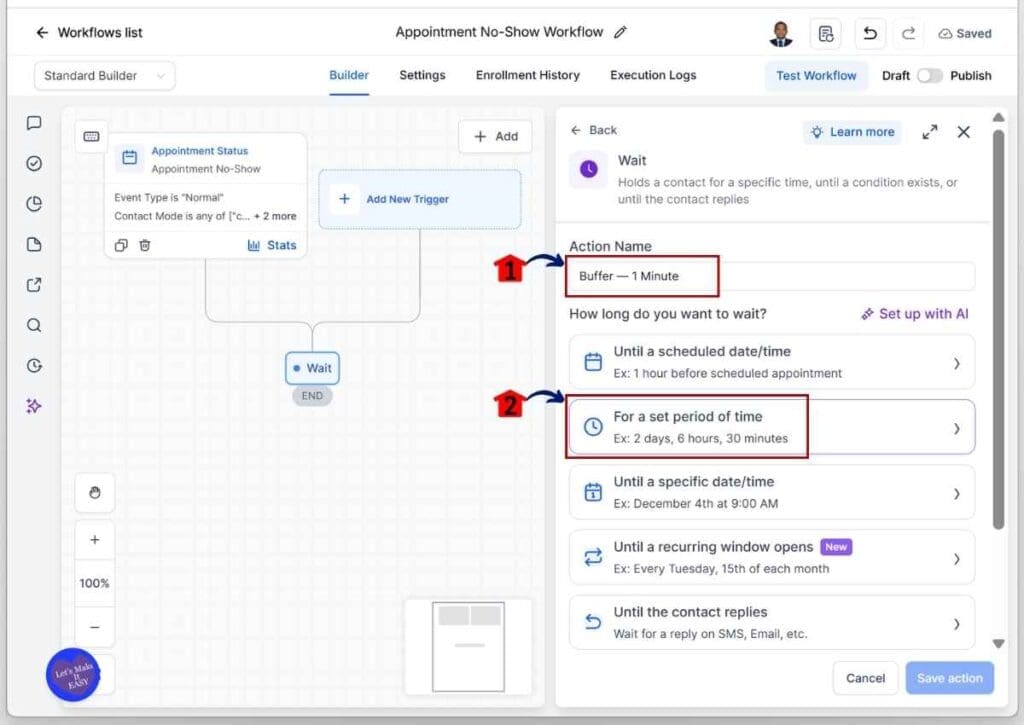Select the hand pan tool
Screen dimensions: 1024x725
pyautogui.click(x=95, y=492)
